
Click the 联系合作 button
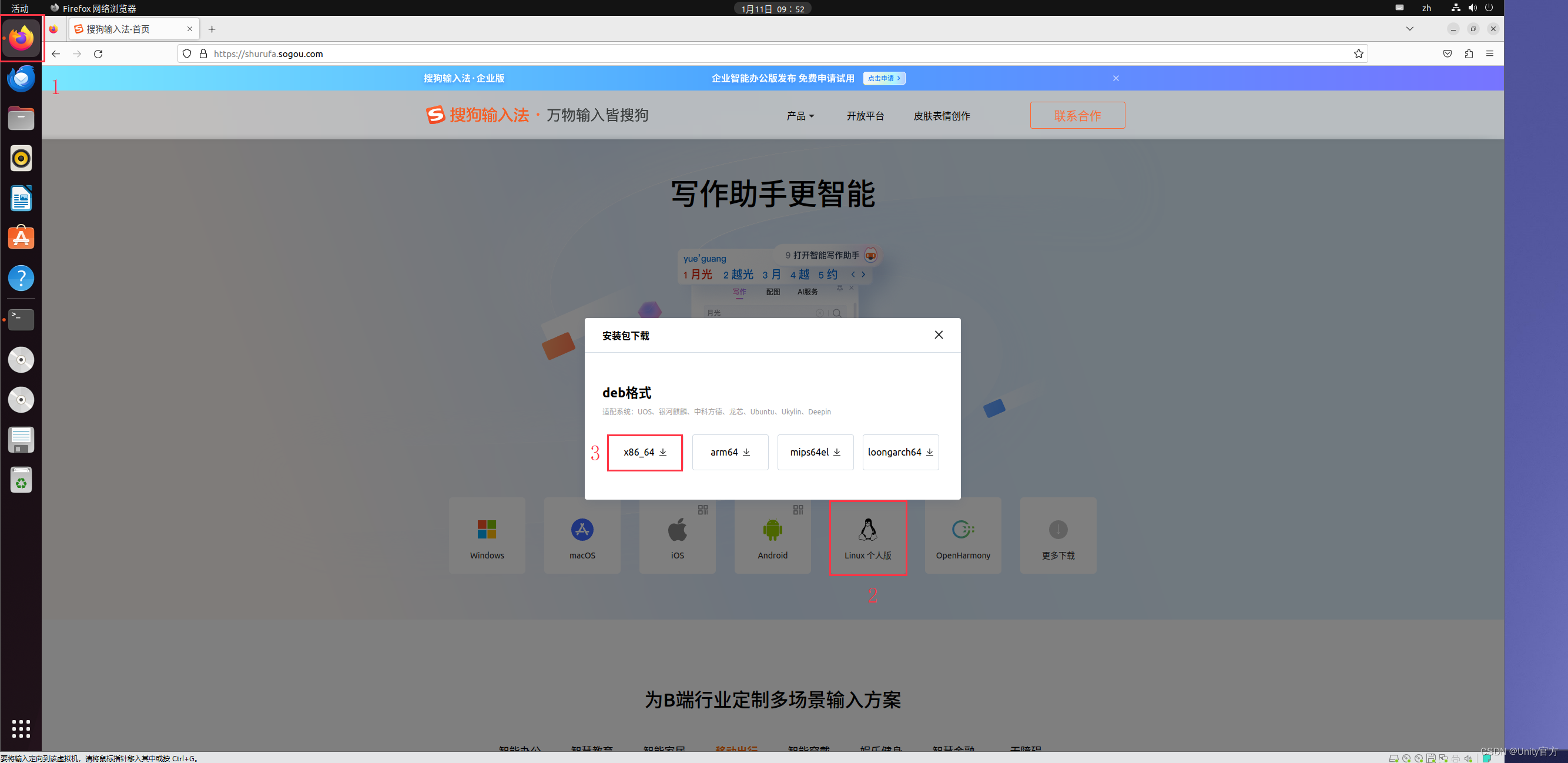coord(1077,115)
